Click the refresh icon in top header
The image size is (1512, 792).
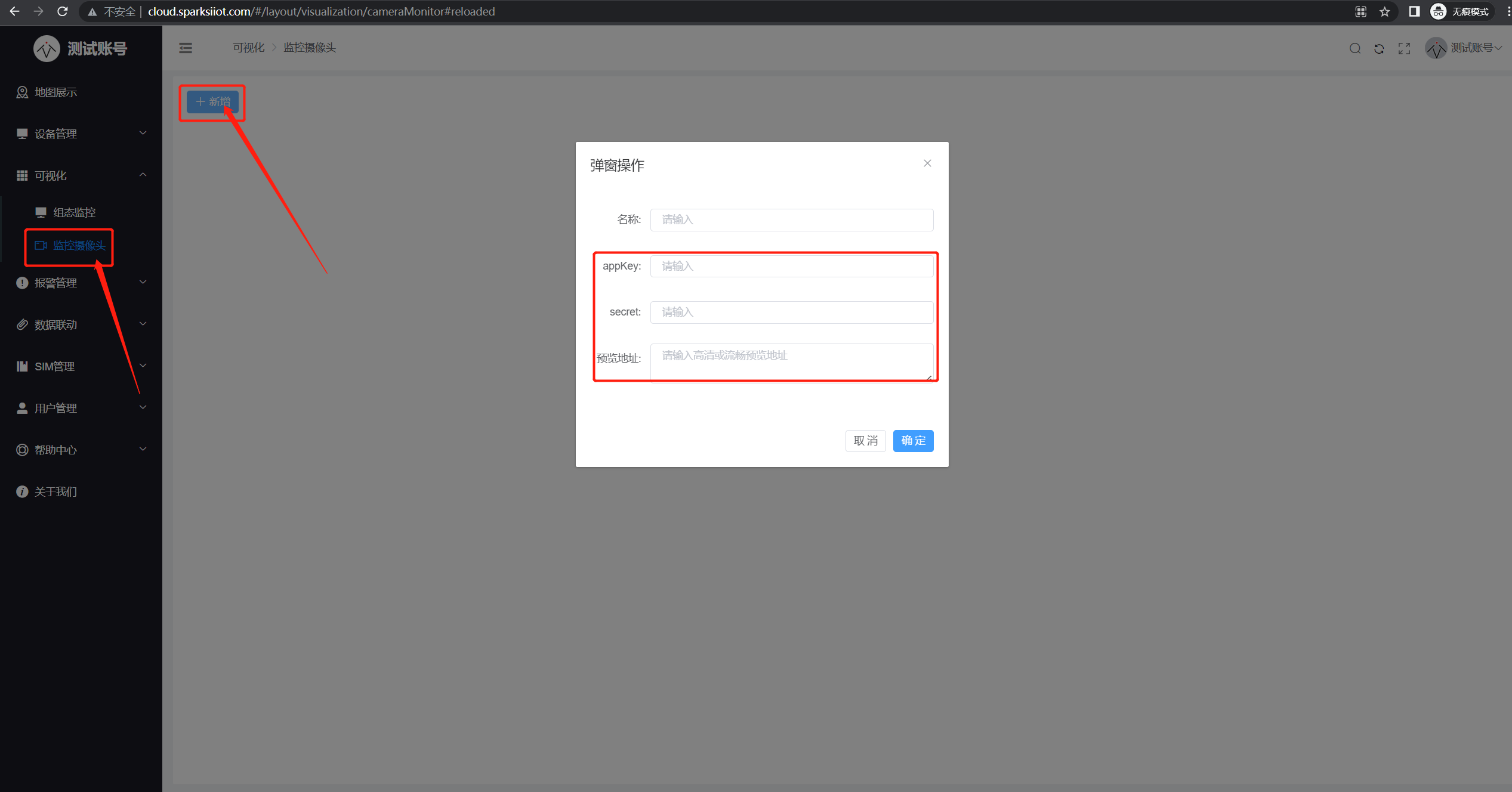[x=1379, y=48]
